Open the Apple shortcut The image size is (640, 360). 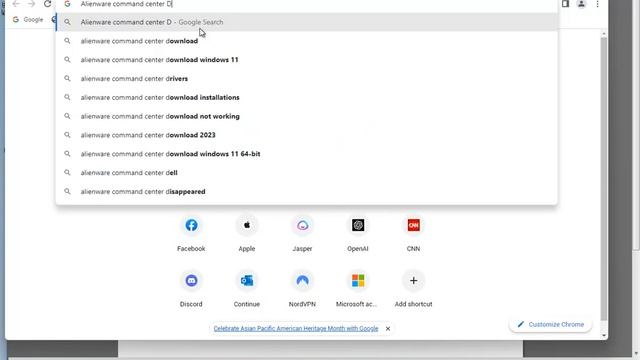click(247, 234)
